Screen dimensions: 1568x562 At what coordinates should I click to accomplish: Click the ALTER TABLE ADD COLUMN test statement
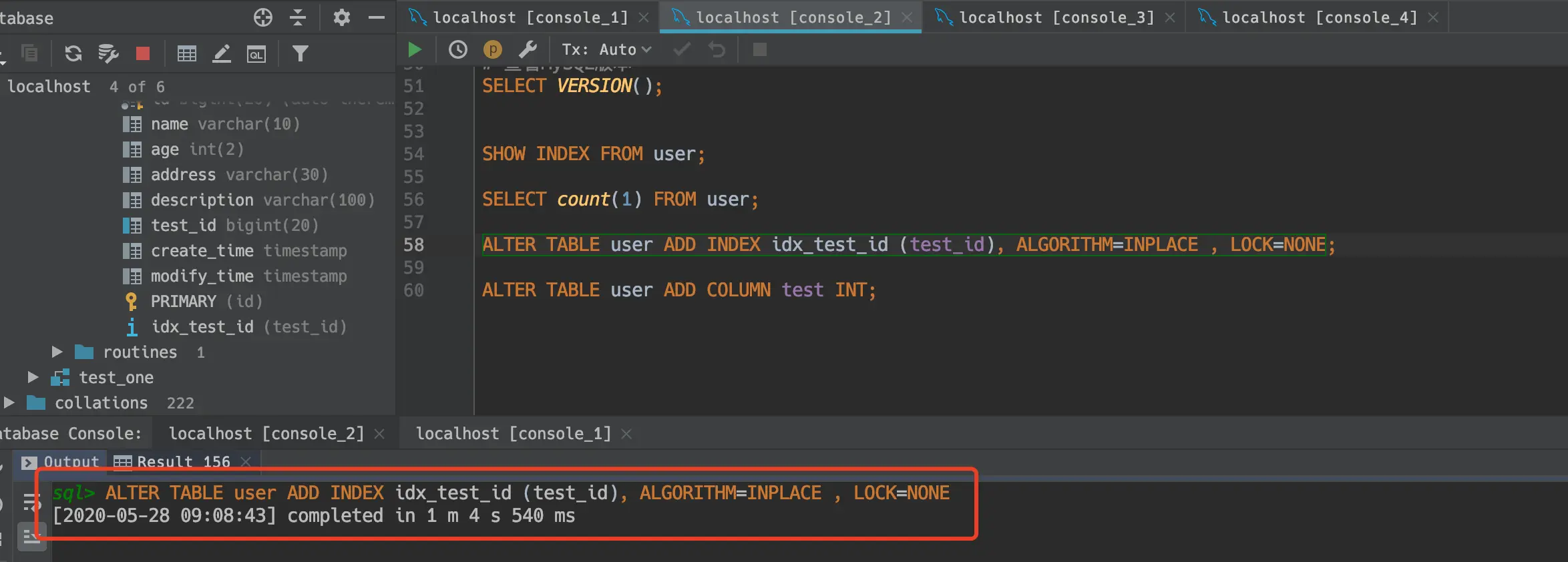coord(679,290)
